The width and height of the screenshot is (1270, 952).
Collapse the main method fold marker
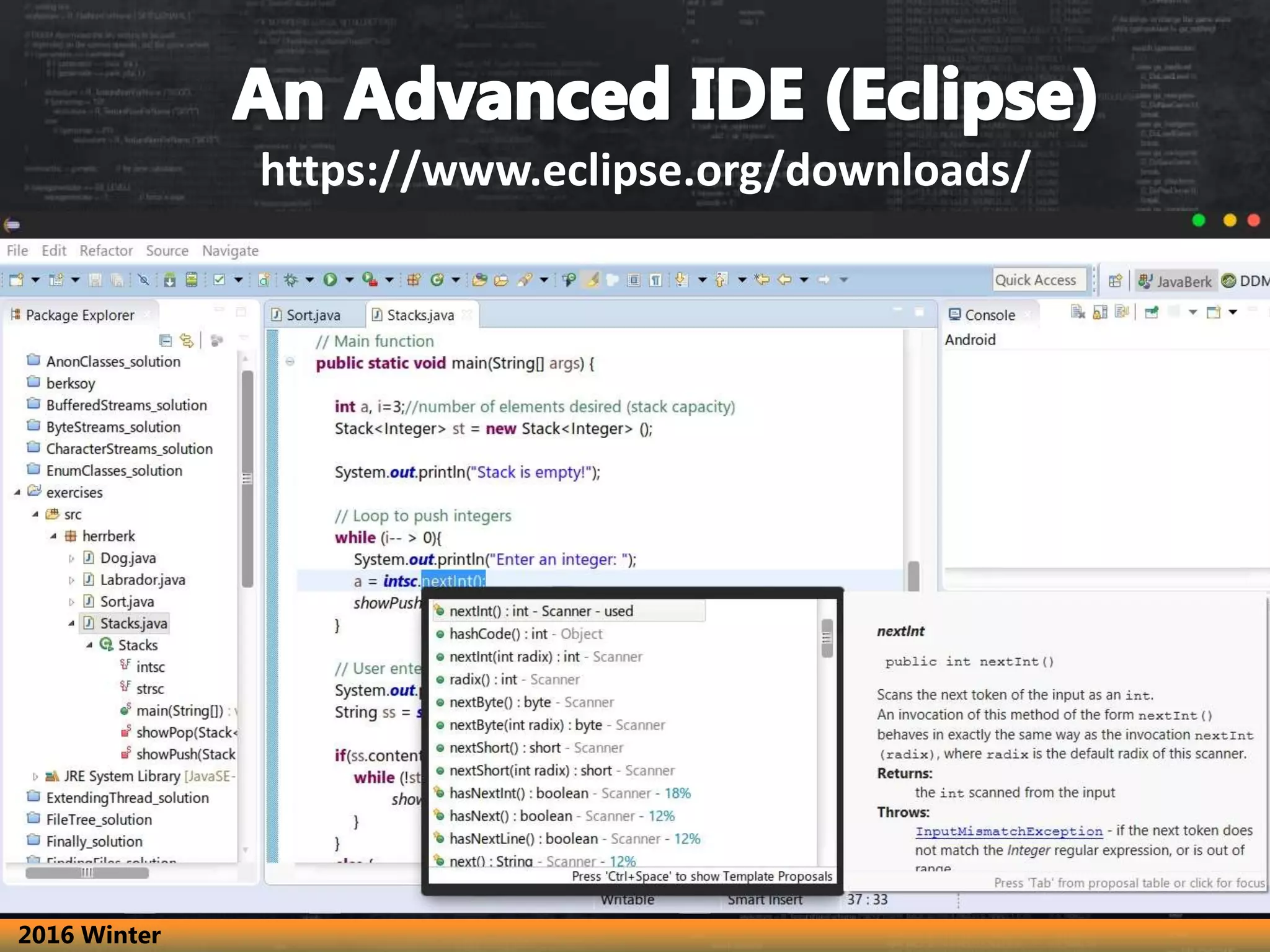point(290,362)
